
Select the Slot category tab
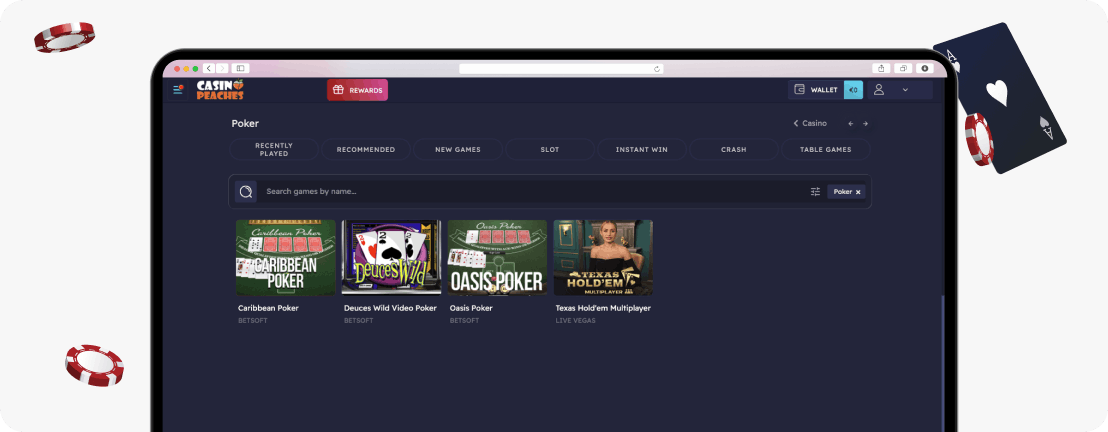550,149
